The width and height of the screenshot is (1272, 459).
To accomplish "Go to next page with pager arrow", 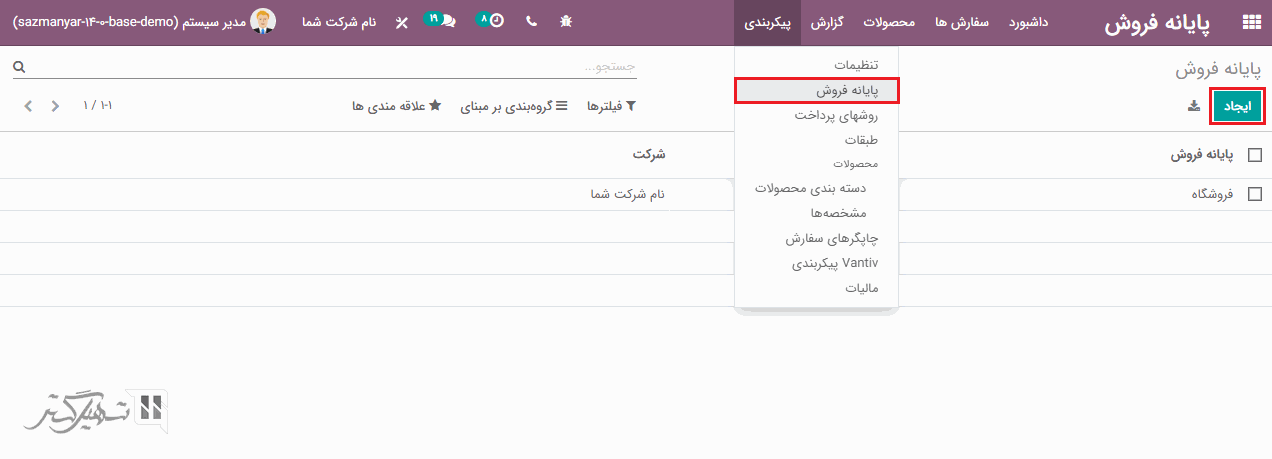I will [x=28, y=106].
